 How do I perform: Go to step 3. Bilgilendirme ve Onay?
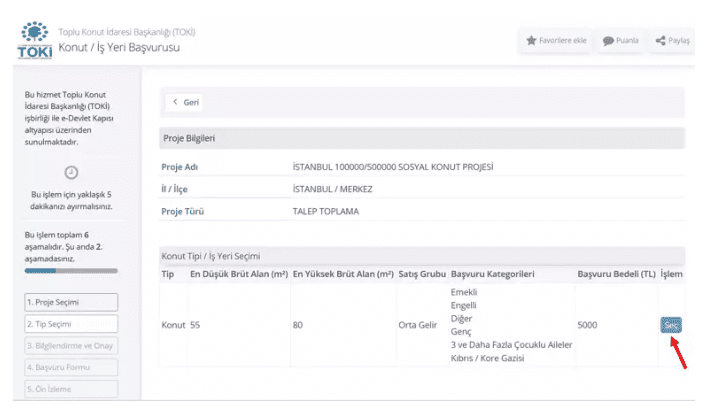[71, 345]
